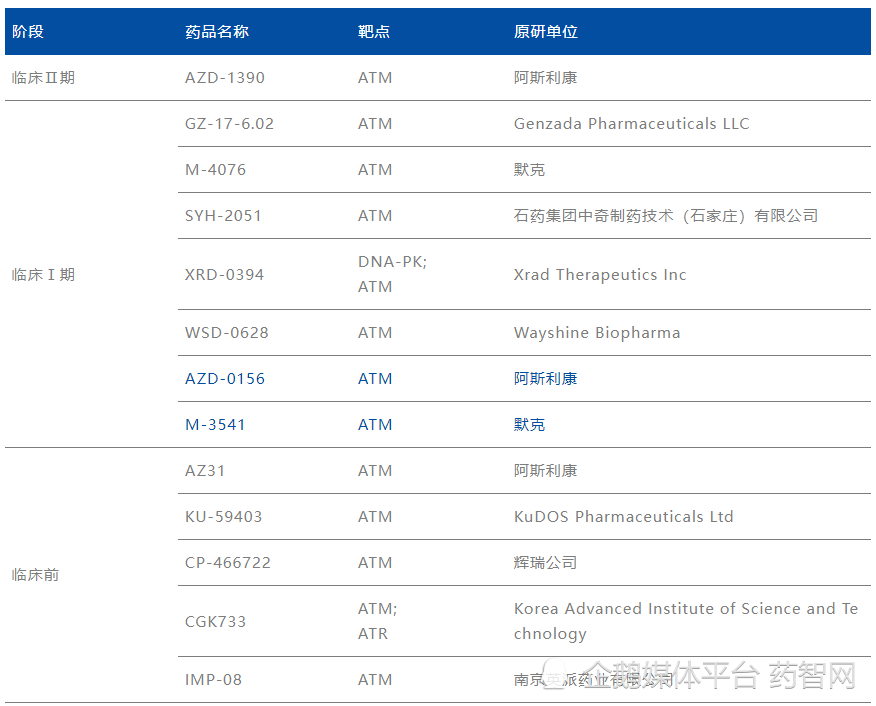Open the M-3541 highlighted entry
The width and height of the screenshot is (876, 706).
pyautogui.click(x=211, y=424)
